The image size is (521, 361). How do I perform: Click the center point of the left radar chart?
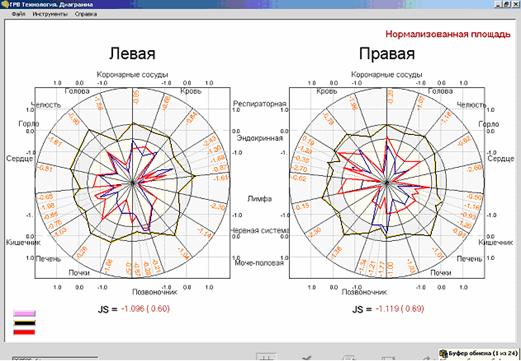pos(133,183)
